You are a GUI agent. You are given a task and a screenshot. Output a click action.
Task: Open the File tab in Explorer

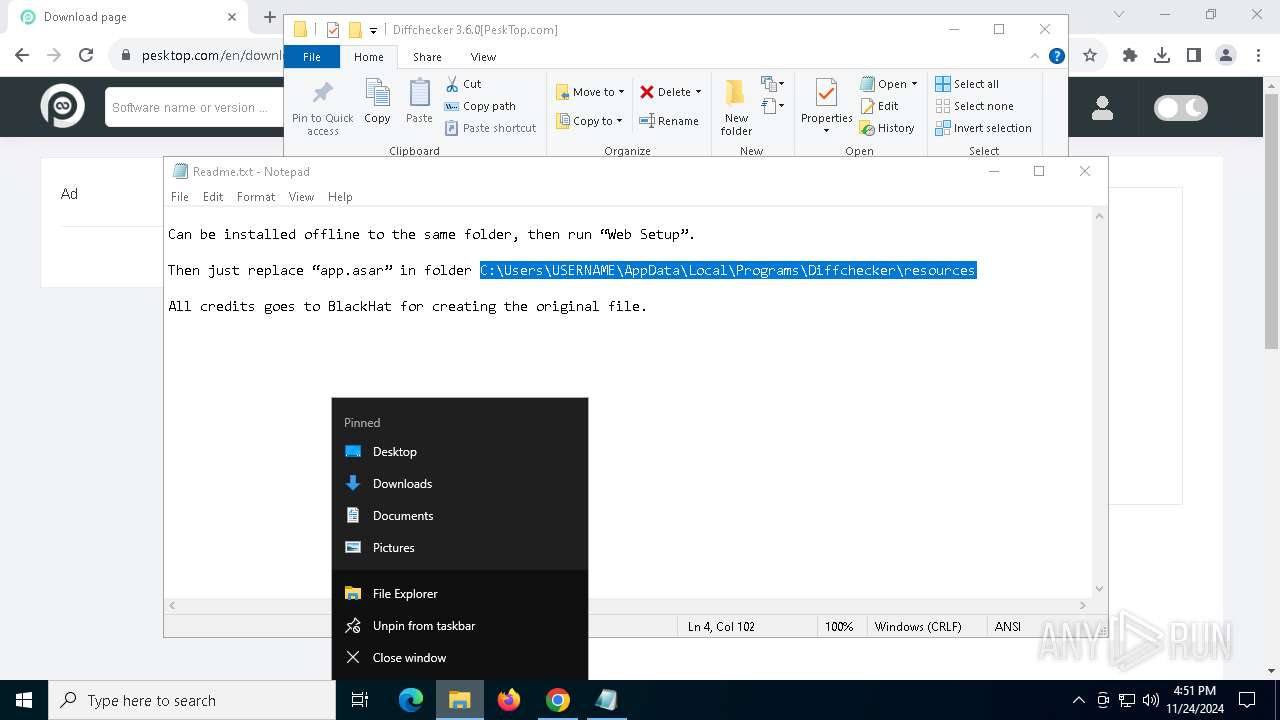(x=312, y=57)
